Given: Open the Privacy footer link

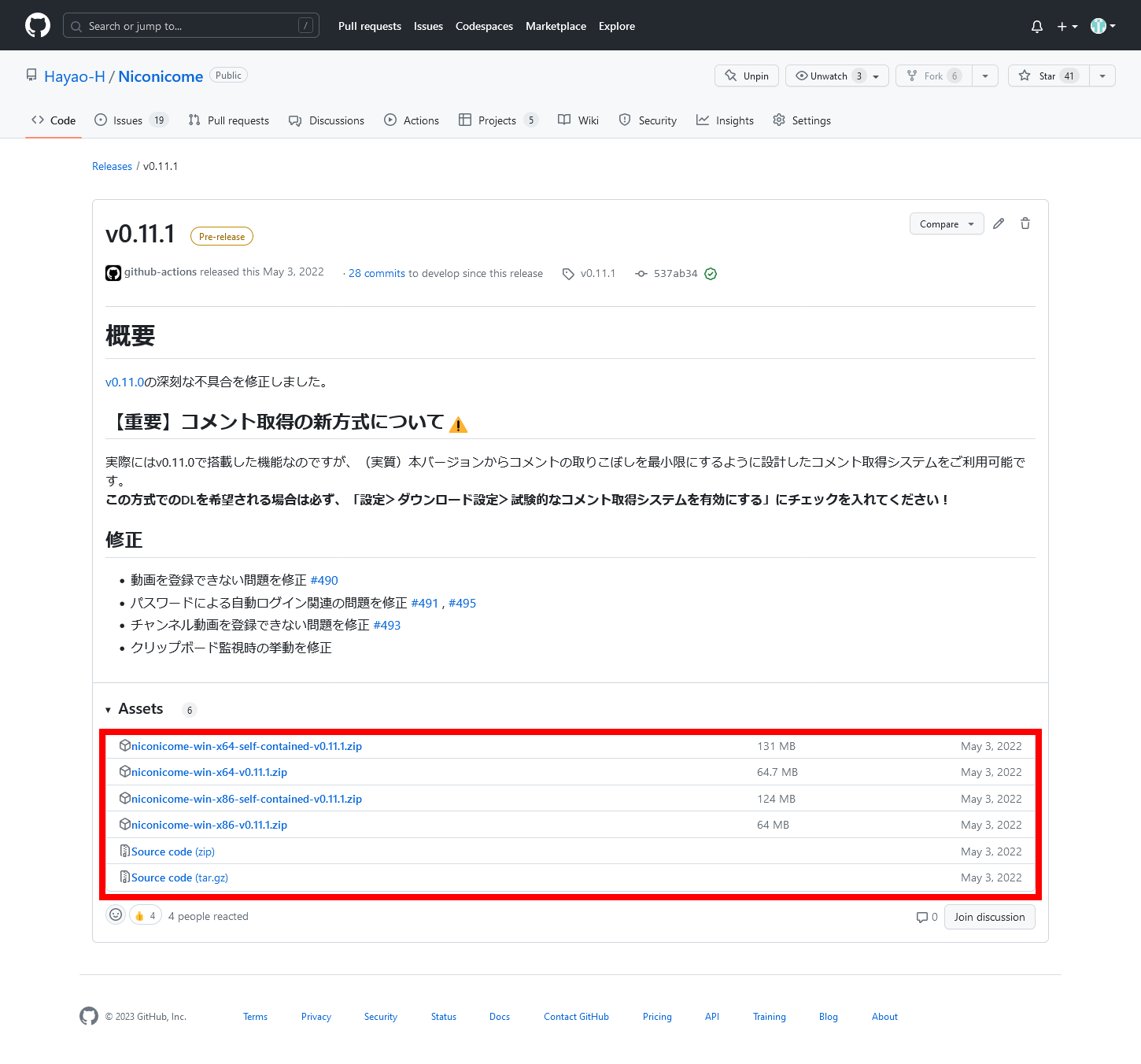Looking at the screenshot, I should (x=316, y=1017).
